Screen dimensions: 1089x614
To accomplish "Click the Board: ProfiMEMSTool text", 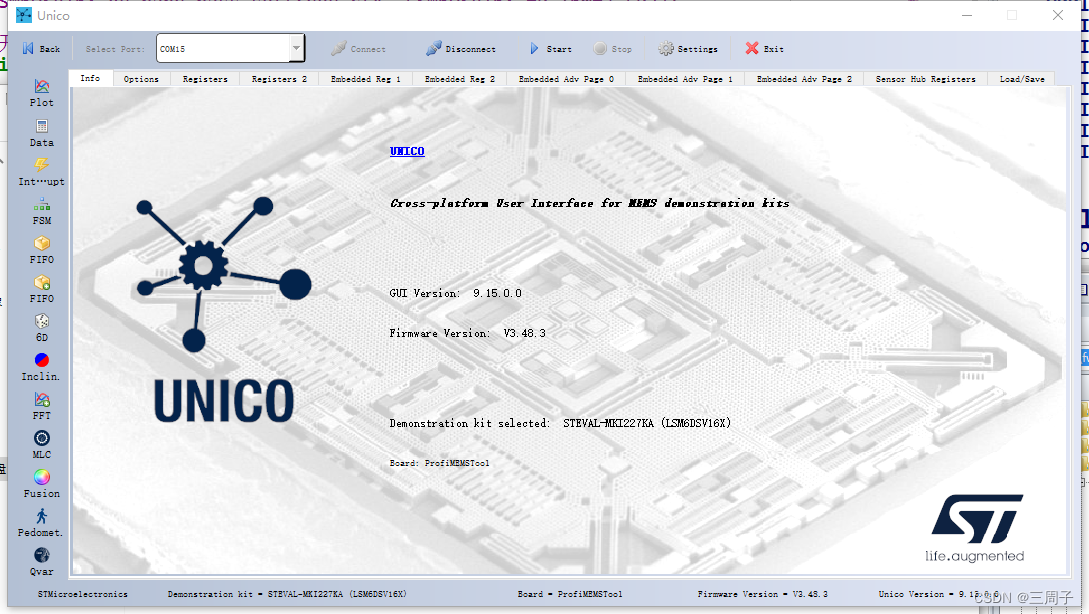I will click(x=440, y=463).
